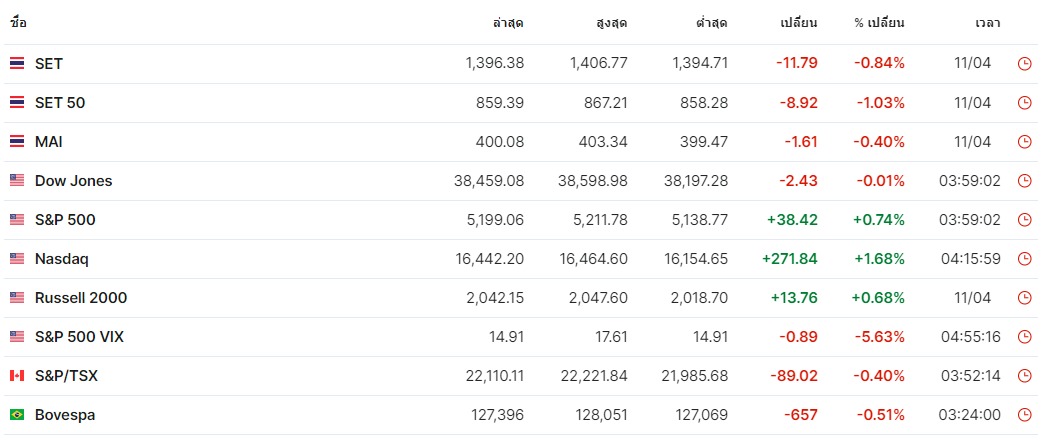
Task: Click the clock icon in the SET row
Action: (1024, 64)
